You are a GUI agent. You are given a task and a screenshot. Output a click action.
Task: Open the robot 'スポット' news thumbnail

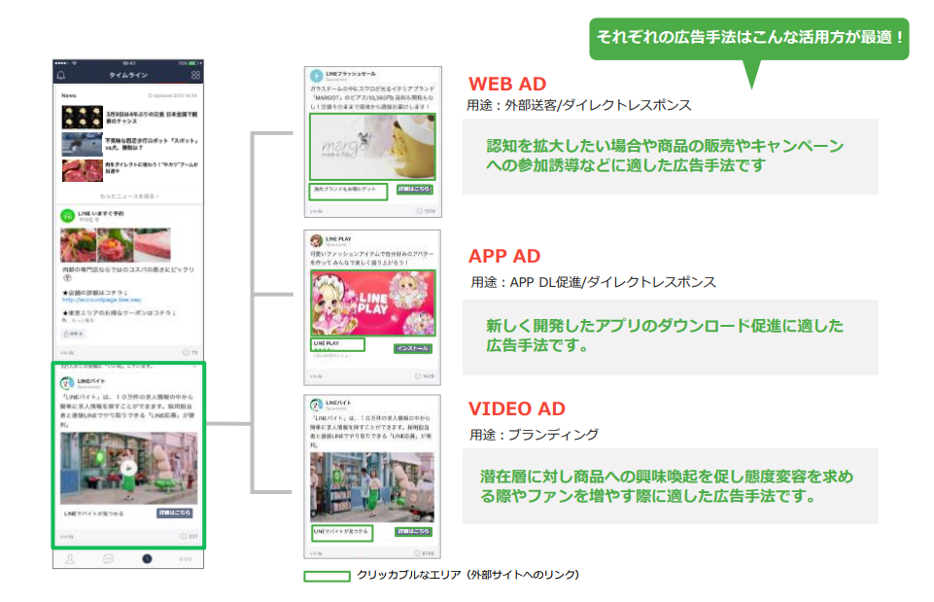pyautogui.click(x=82, y=144)
